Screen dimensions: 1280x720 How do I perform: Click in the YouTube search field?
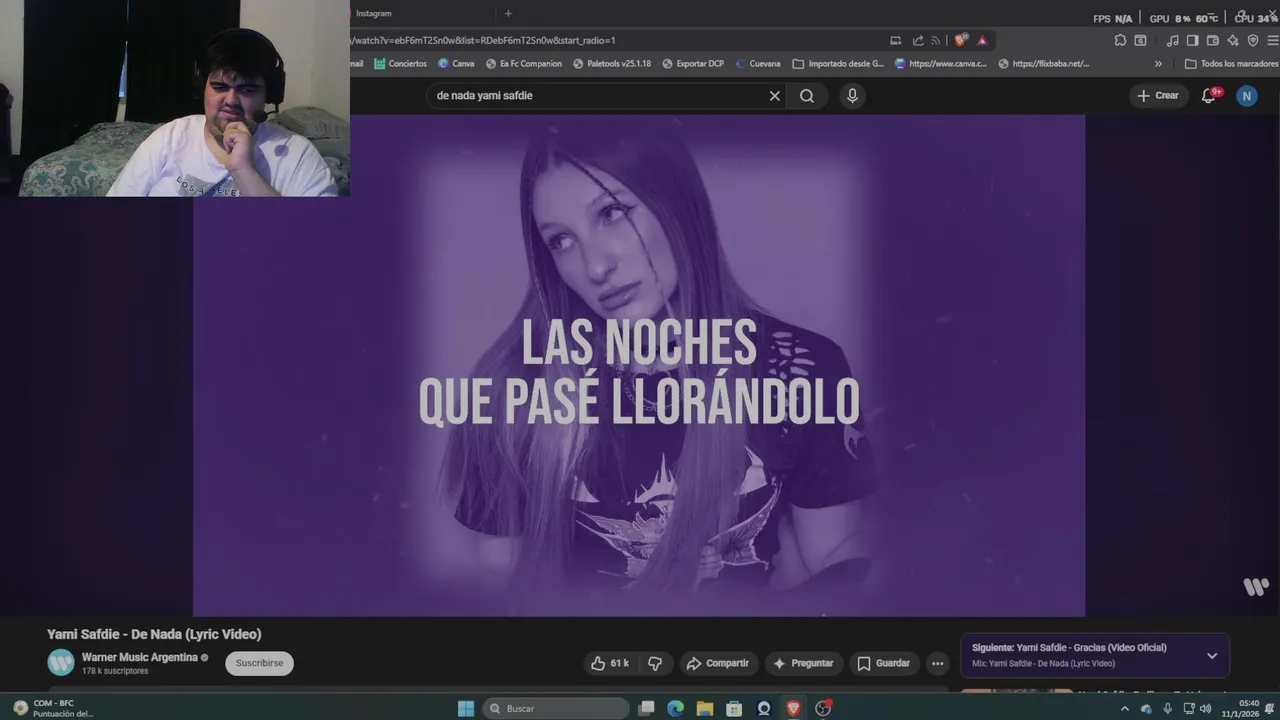click(600, 96)
